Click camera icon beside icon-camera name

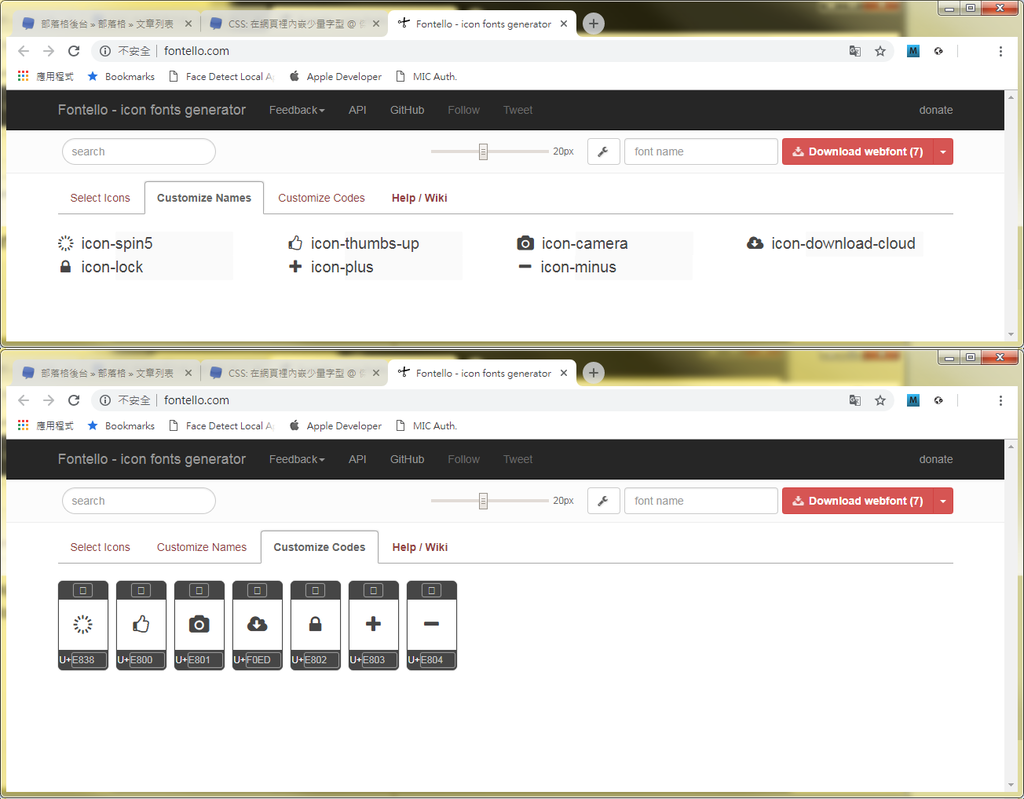[x=525, y=244]
